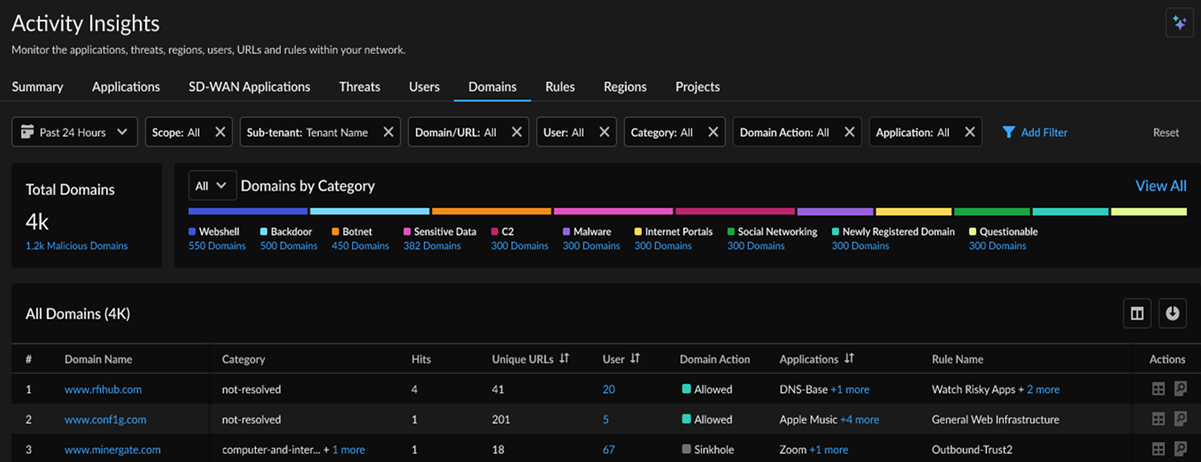Click the Add Filter button
The width and height of the screenshot is (1201, 462).
coord(1035,132)
